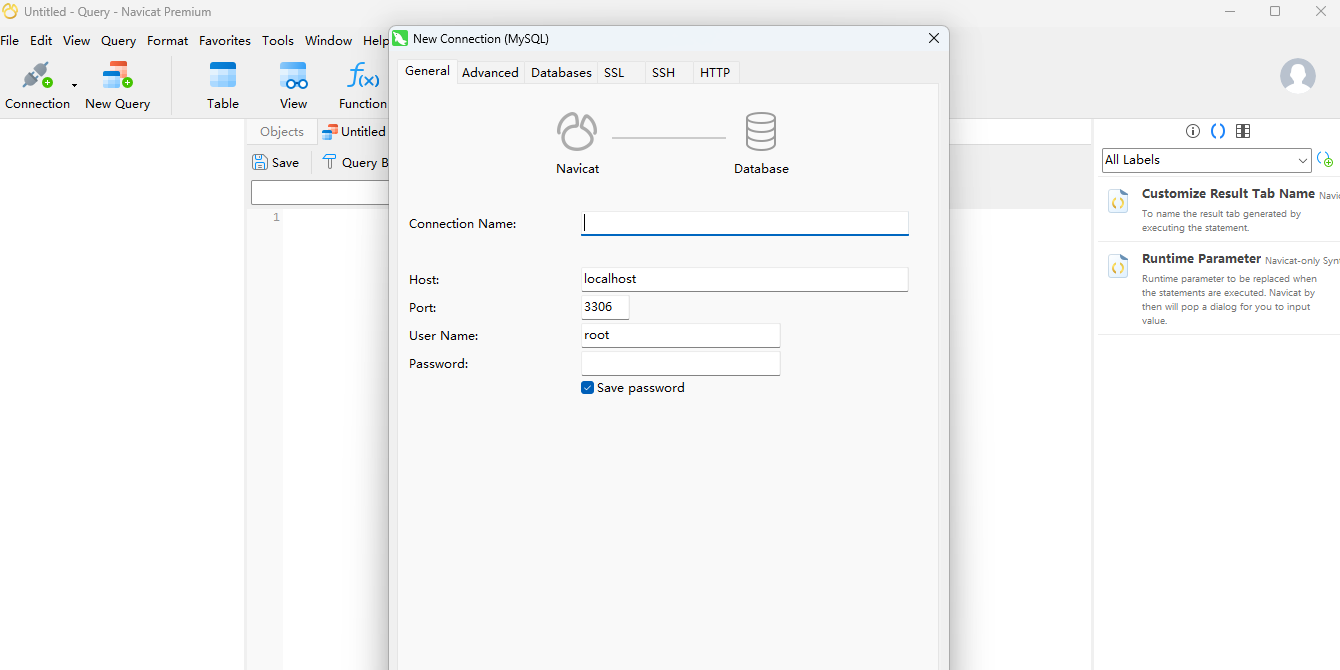Switch to the HTTP tab

[715, 72]
